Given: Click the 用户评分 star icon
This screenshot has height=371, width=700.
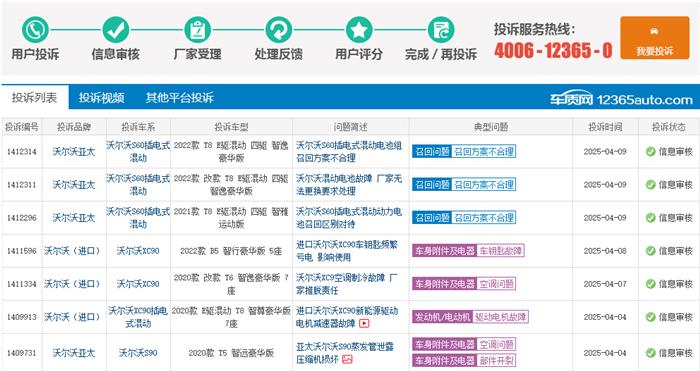Looking at the screenshot, I should [x=359, y=30].
